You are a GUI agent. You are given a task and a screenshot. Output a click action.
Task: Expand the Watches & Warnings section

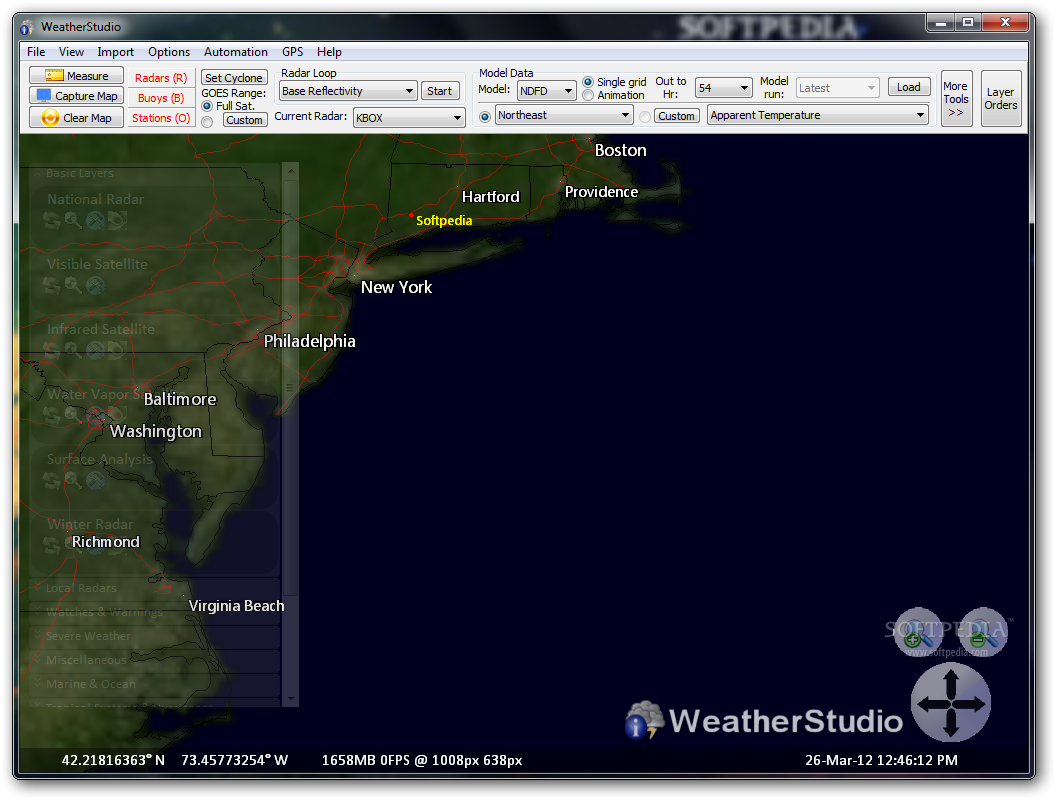pyautogui.click(x=38, y=612)
